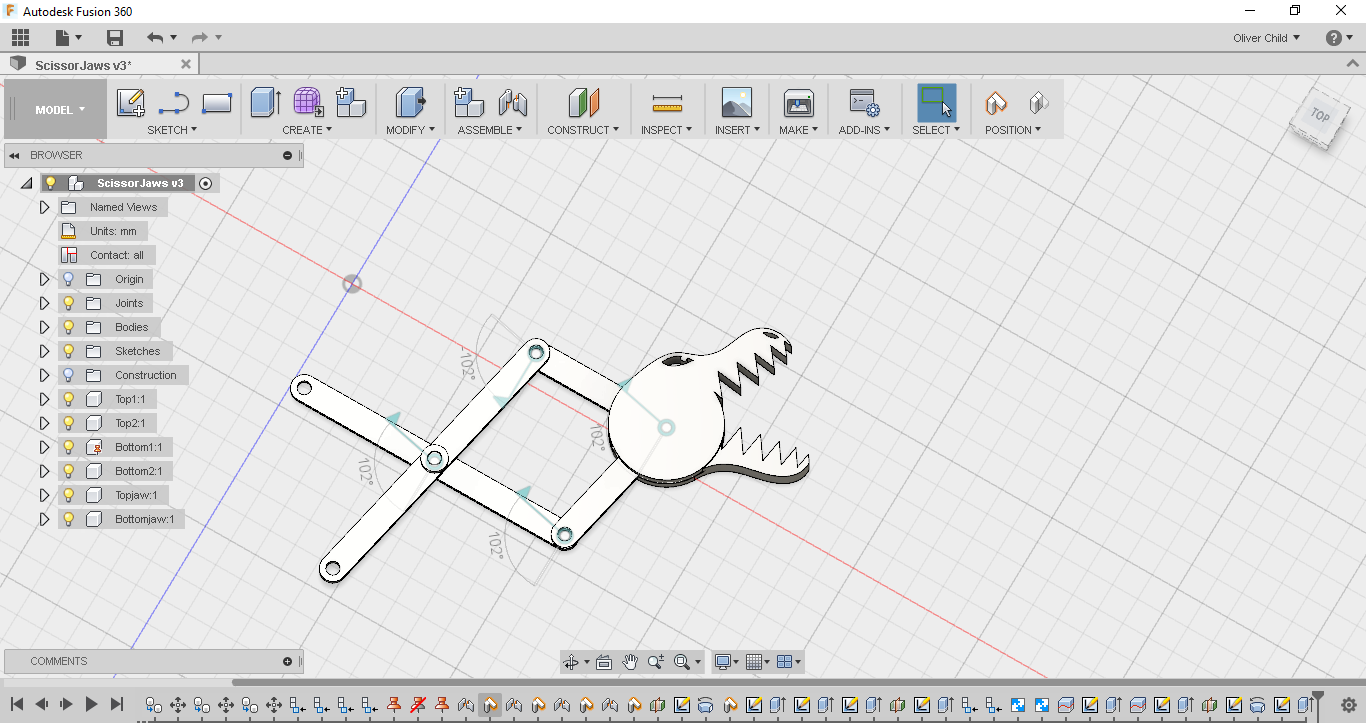Hide the Bottom1:1 component

[x=69, y=447]
